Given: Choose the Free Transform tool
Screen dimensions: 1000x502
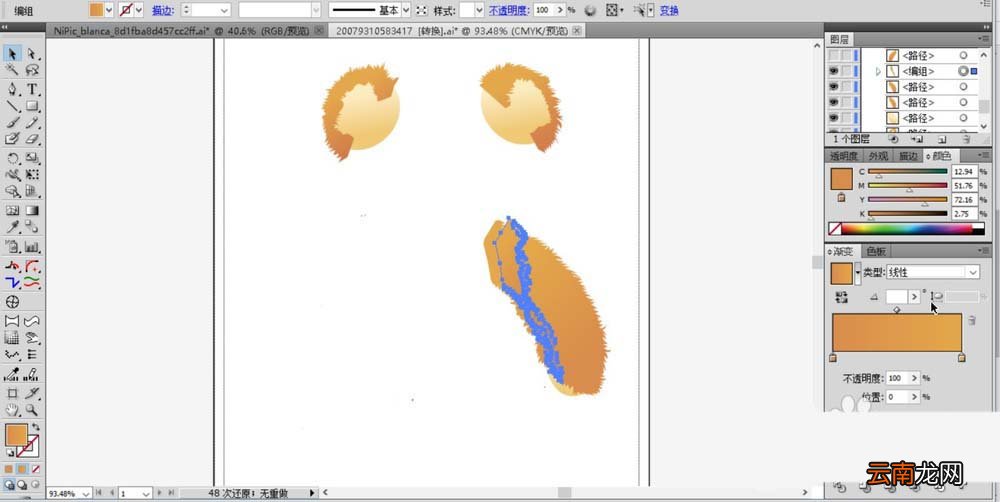Looking at the screenshot, I should coord(32,175).
